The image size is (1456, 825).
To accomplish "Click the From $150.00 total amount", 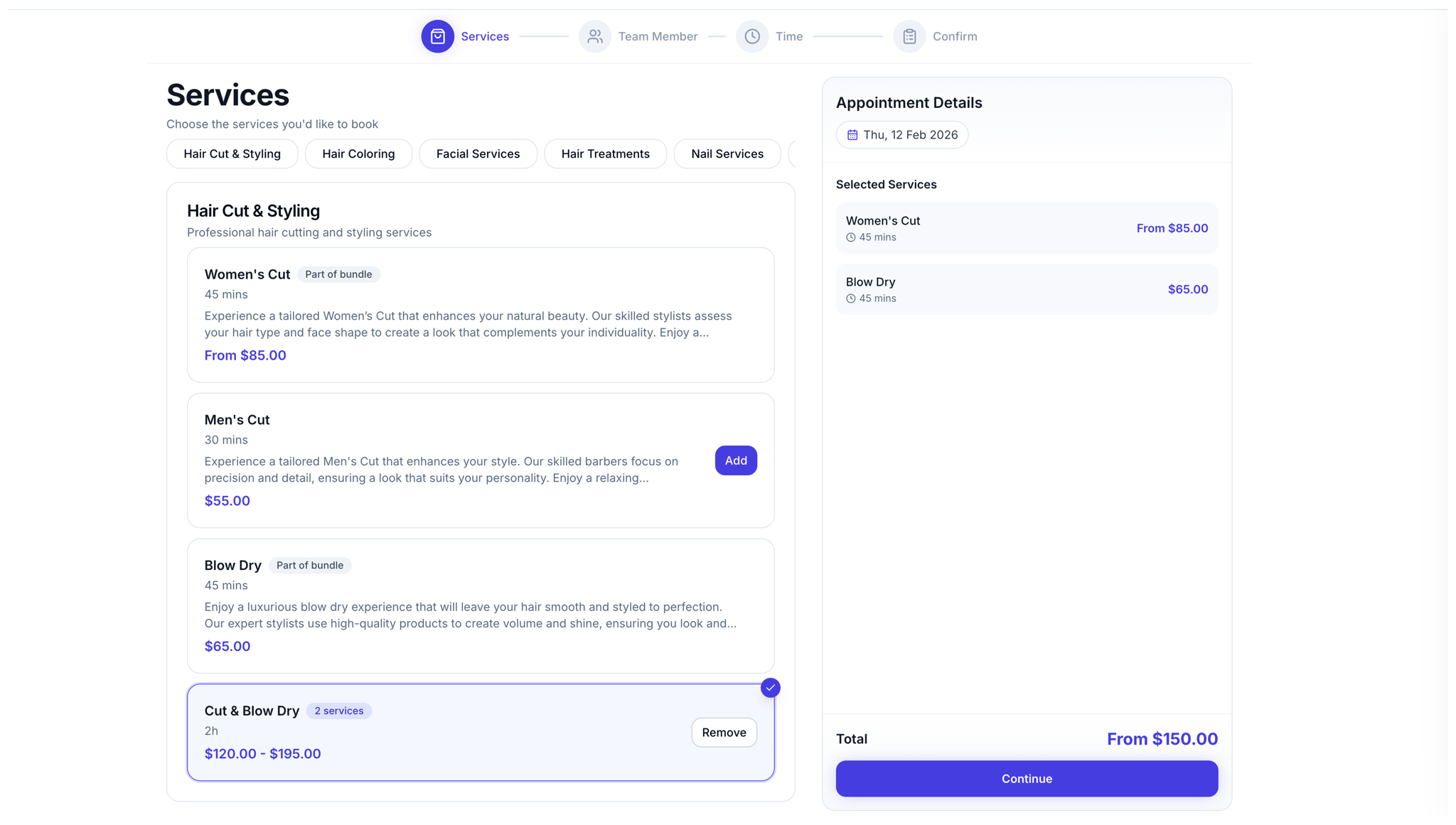I will [x=1162, y=739].
